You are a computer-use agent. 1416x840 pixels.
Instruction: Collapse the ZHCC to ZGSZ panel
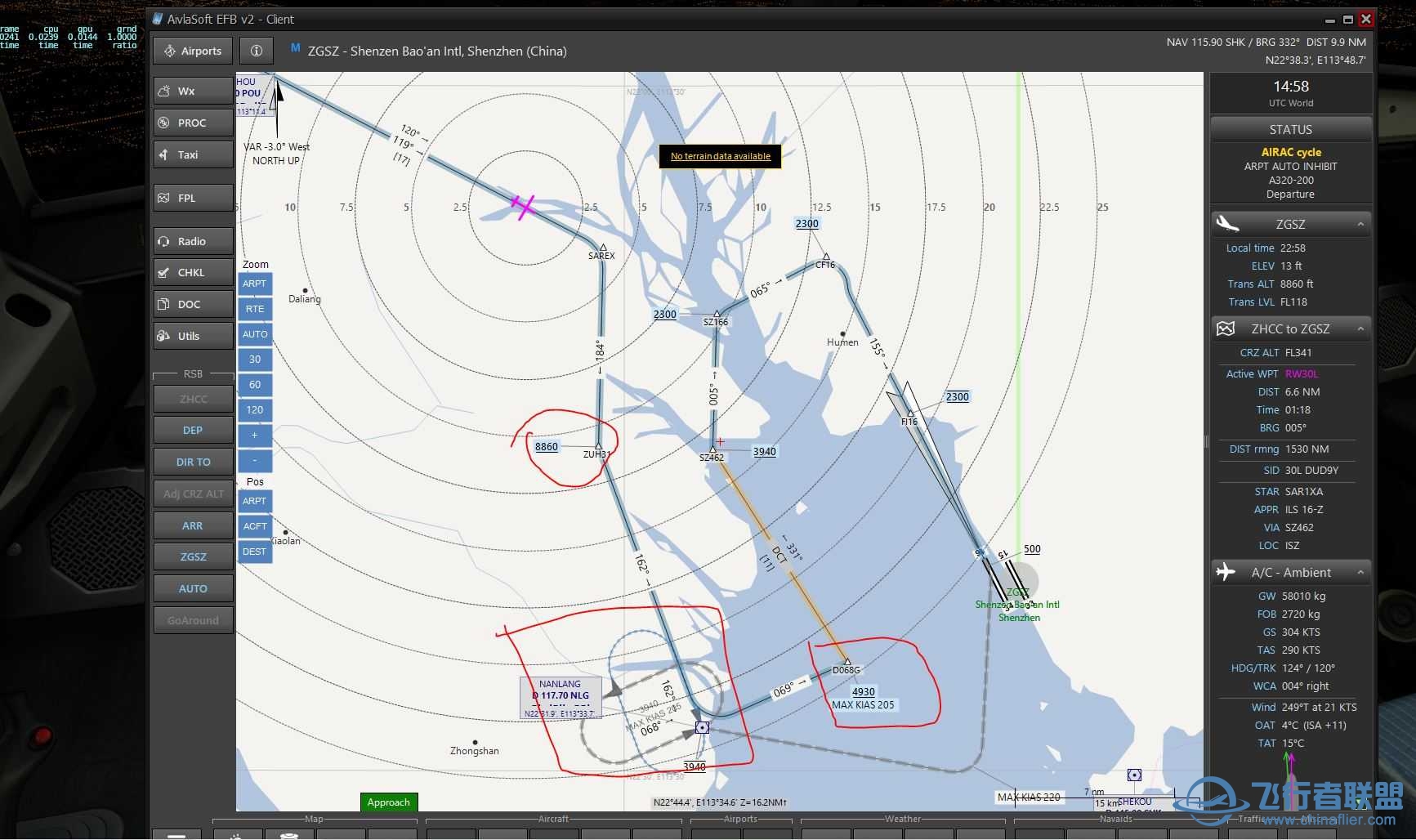(1360, 328)
